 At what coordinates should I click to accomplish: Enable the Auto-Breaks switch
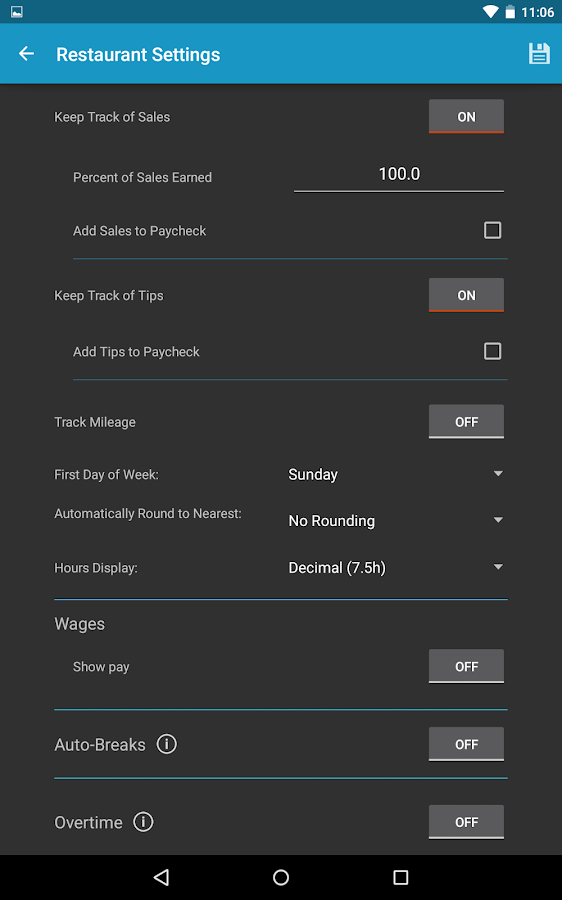[466, 744]
